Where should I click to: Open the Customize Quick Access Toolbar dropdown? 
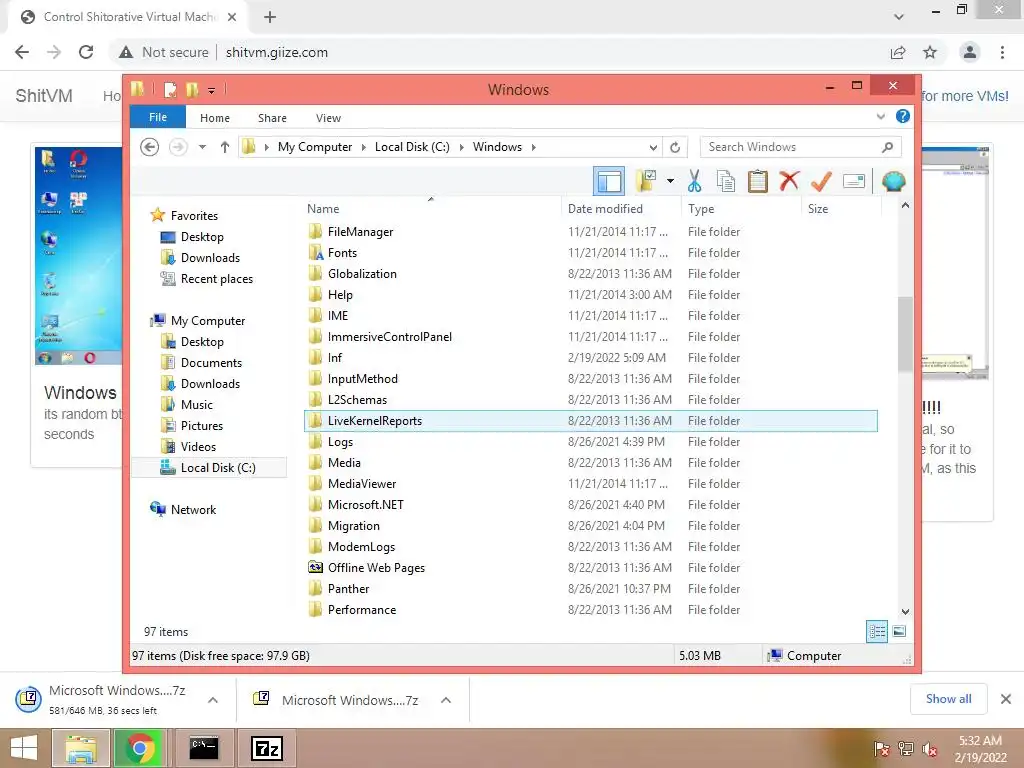point(212,90)
